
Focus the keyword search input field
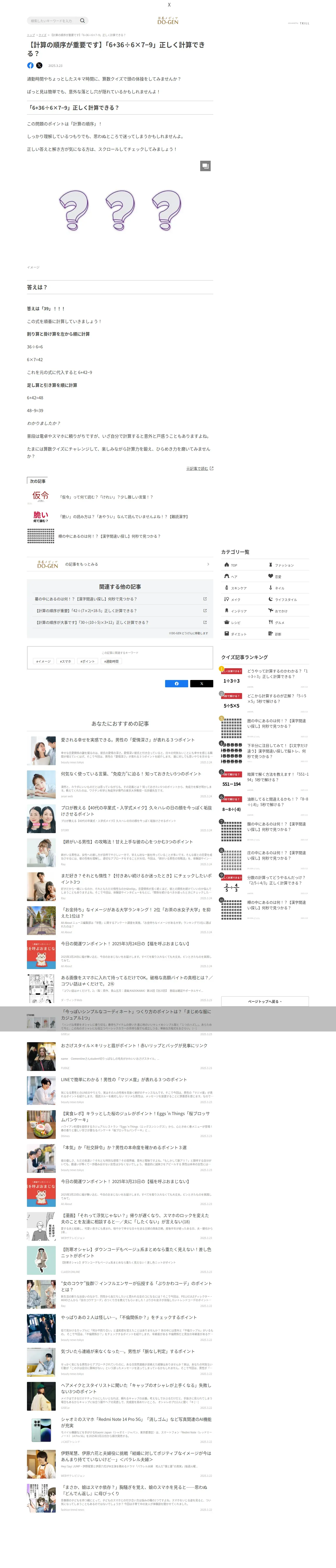[x=54, y=21]
